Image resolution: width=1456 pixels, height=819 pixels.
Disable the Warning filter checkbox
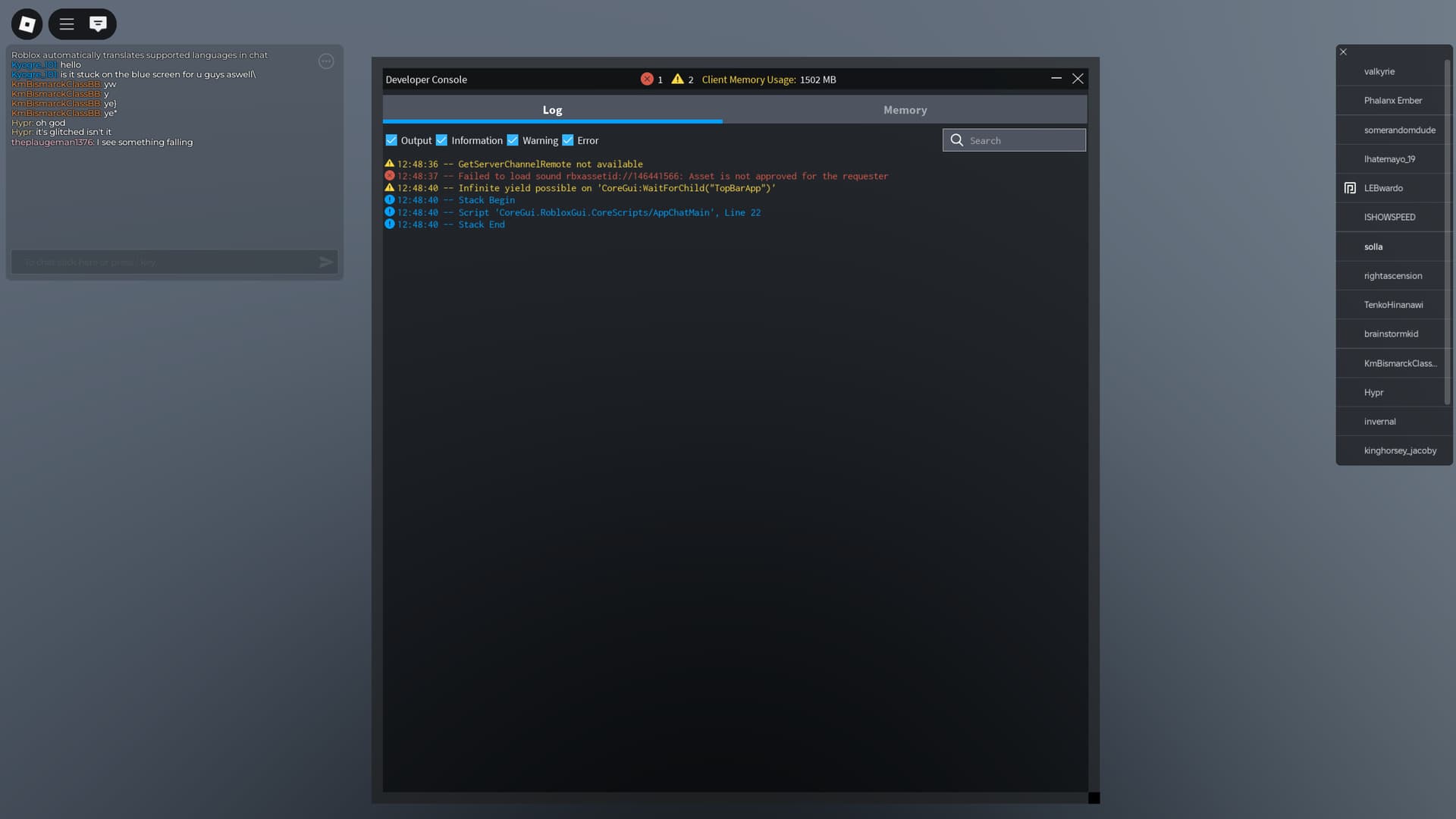[513, 140]
